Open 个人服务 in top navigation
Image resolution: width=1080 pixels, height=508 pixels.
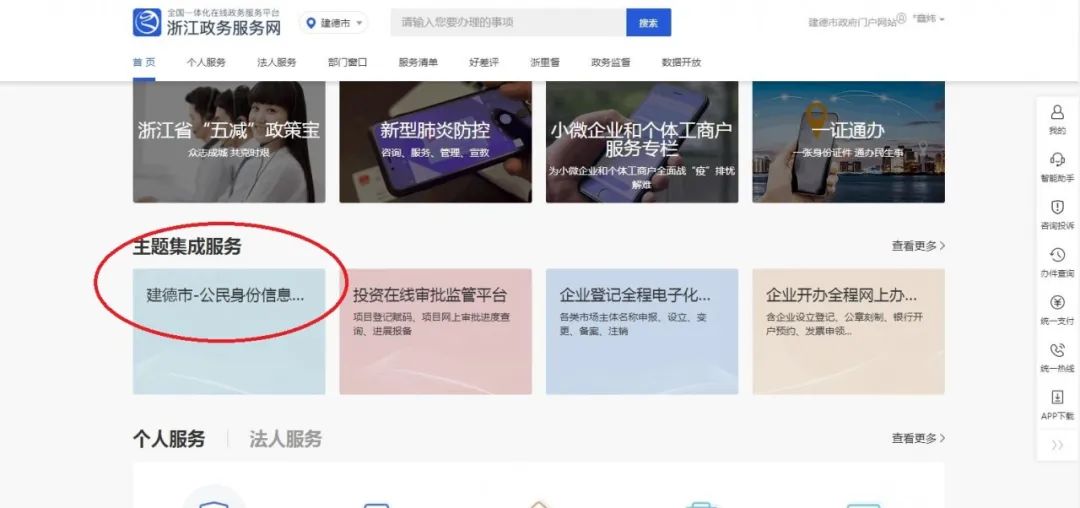206,62
